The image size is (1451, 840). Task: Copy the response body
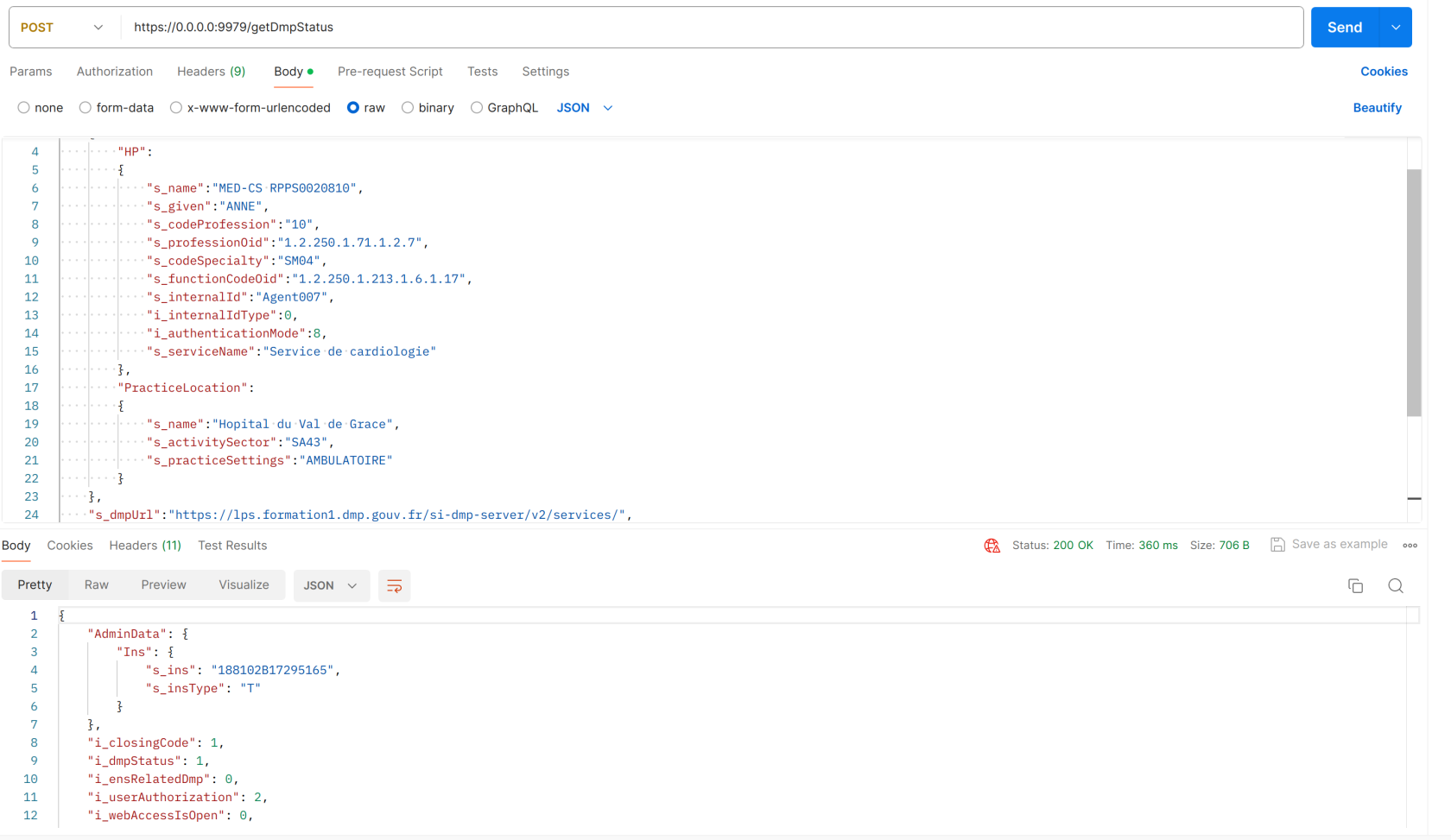click(x=1355, y=585)
